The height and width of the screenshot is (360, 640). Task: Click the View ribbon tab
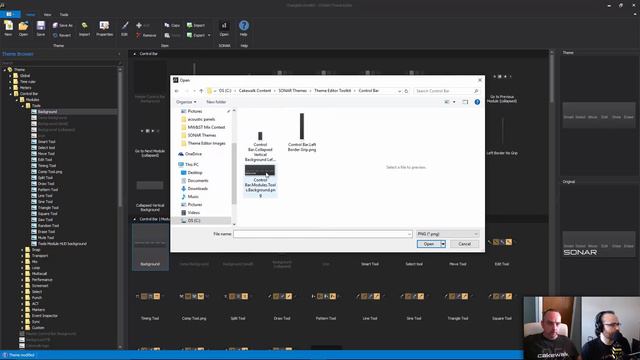point(47,15)
